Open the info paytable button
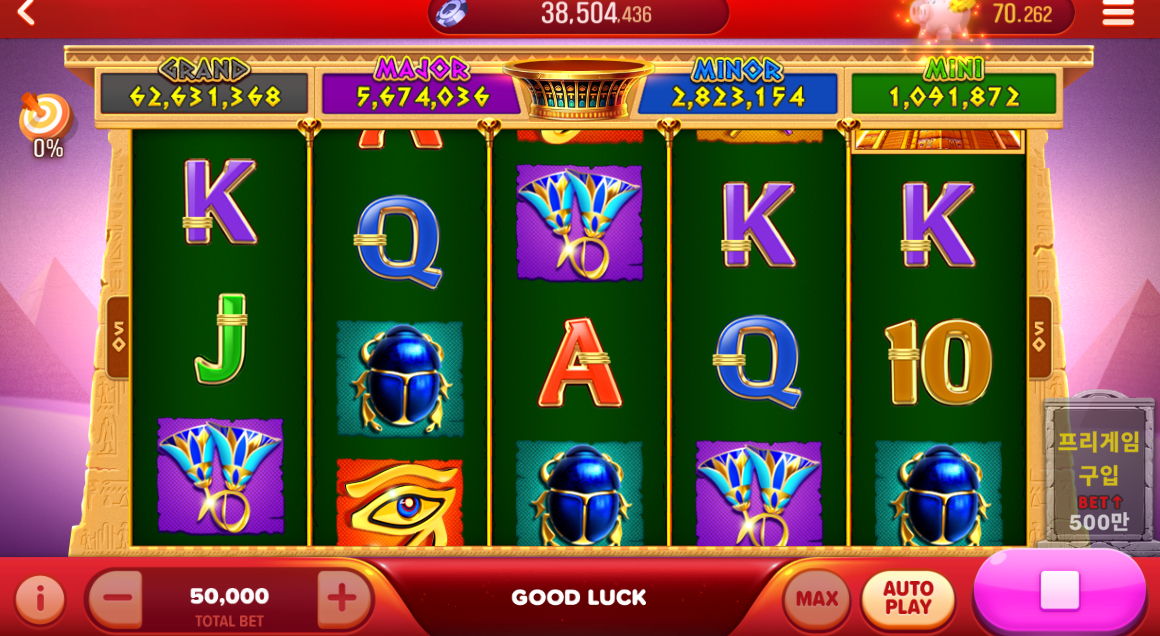 [x=40, y=598]
